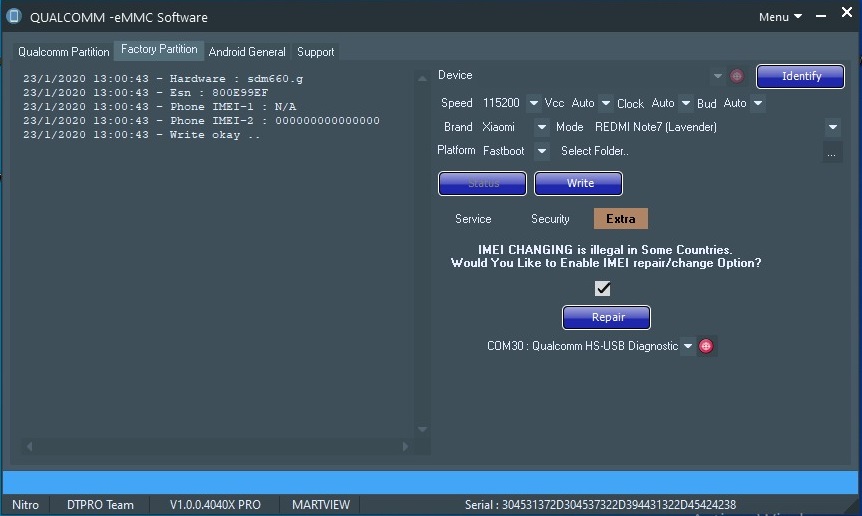Close the QUALCOMM eMMC Software window

click(x=847, y=12)
